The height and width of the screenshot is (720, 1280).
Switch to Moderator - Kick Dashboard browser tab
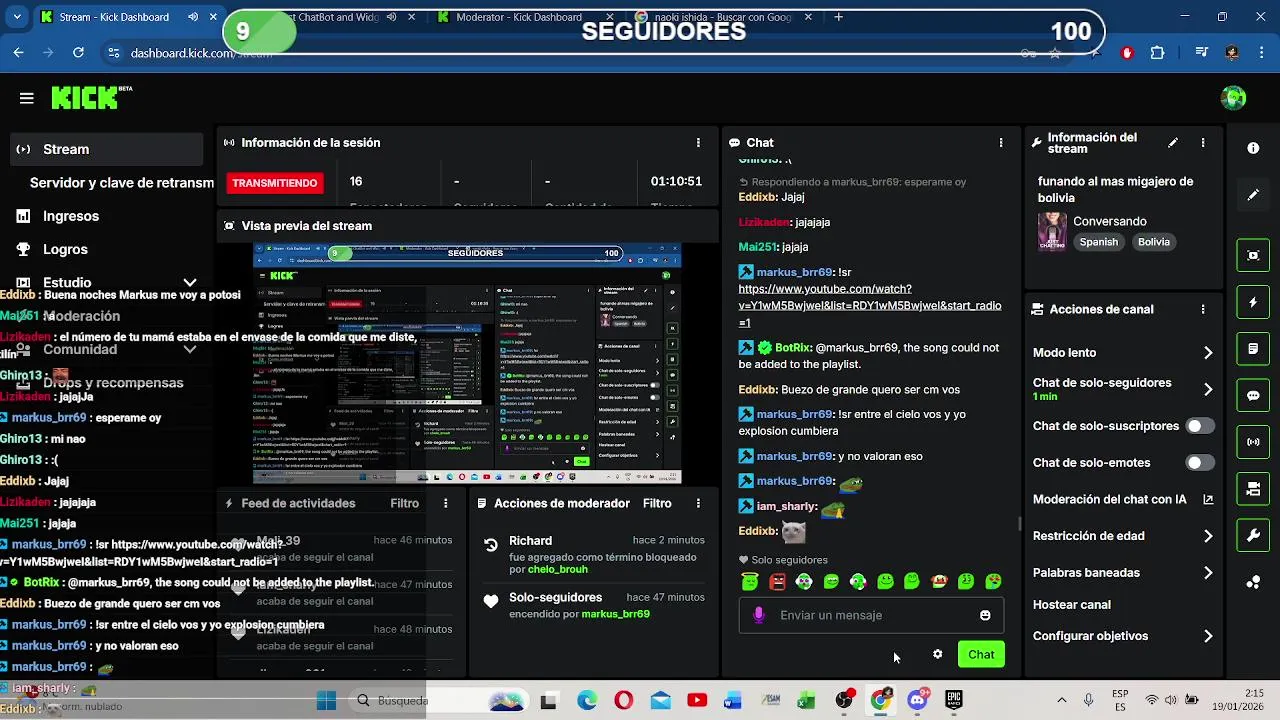[x=518, y=17]
